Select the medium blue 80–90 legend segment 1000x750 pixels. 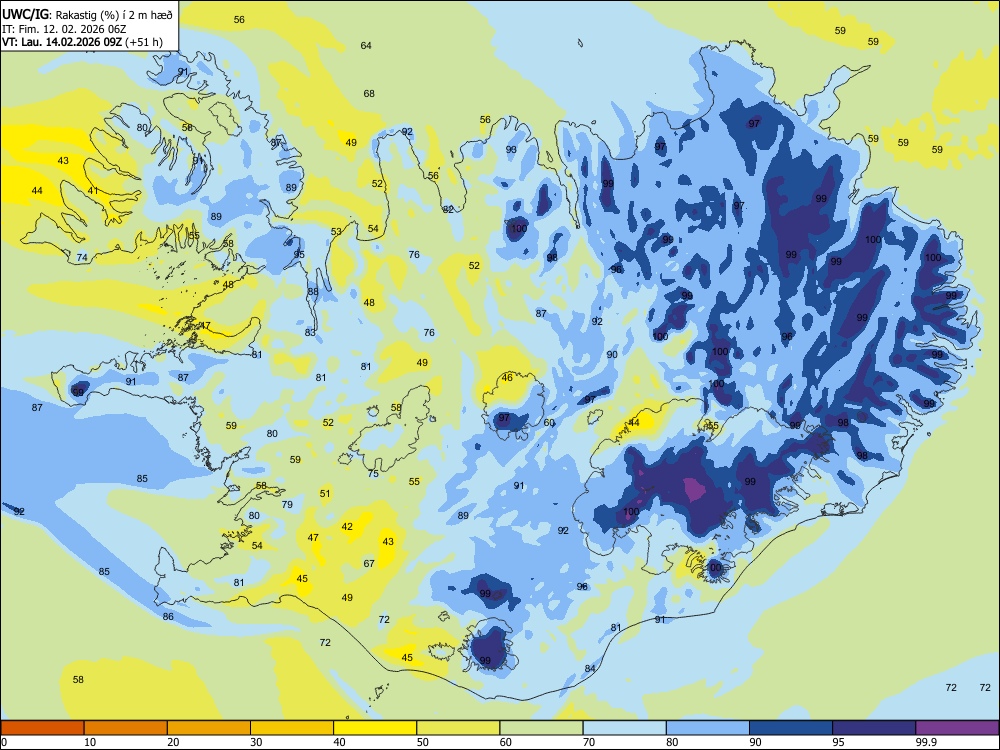[x=708, y=728]
